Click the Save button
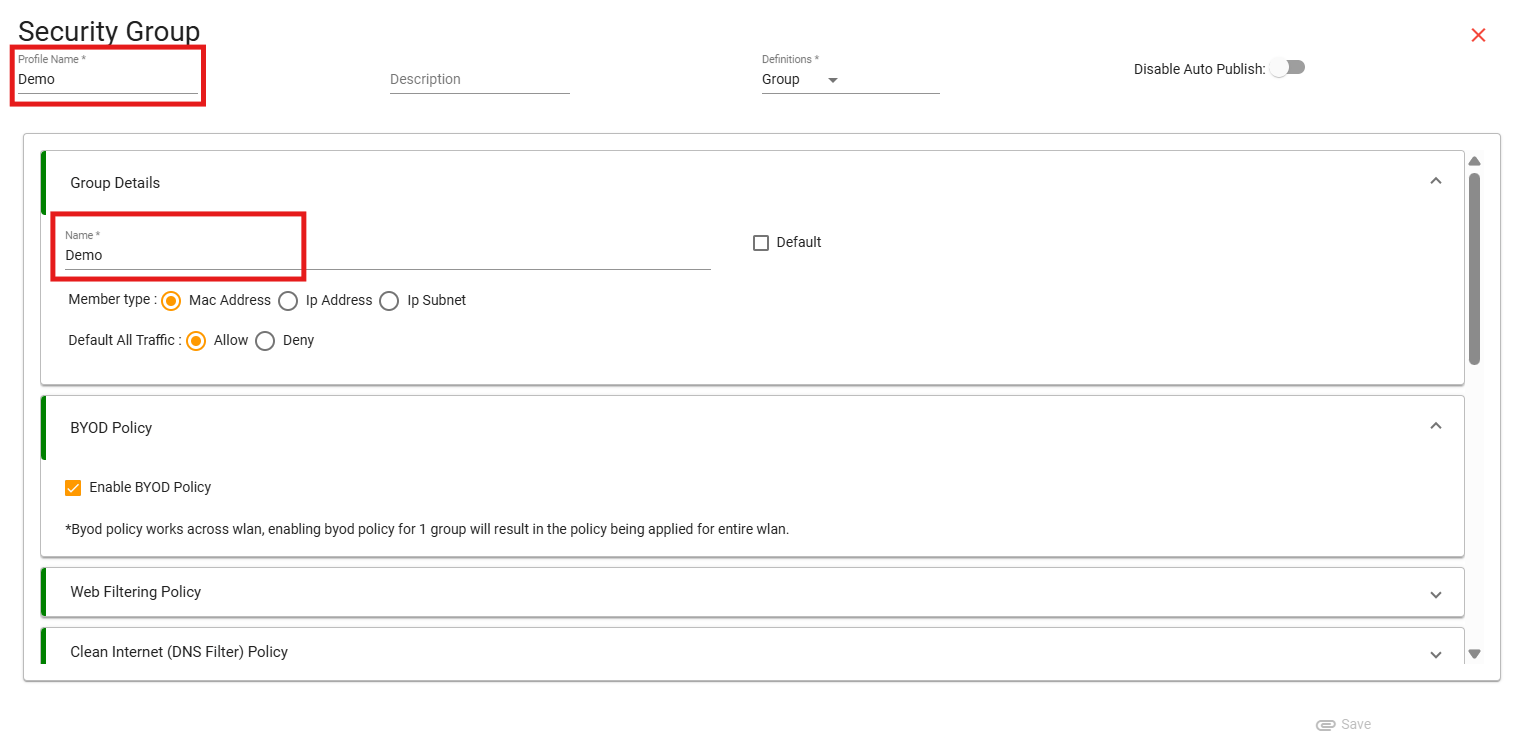This screenshot has height=747, width=1522. pyautogui.click(x=1344, y=724)
